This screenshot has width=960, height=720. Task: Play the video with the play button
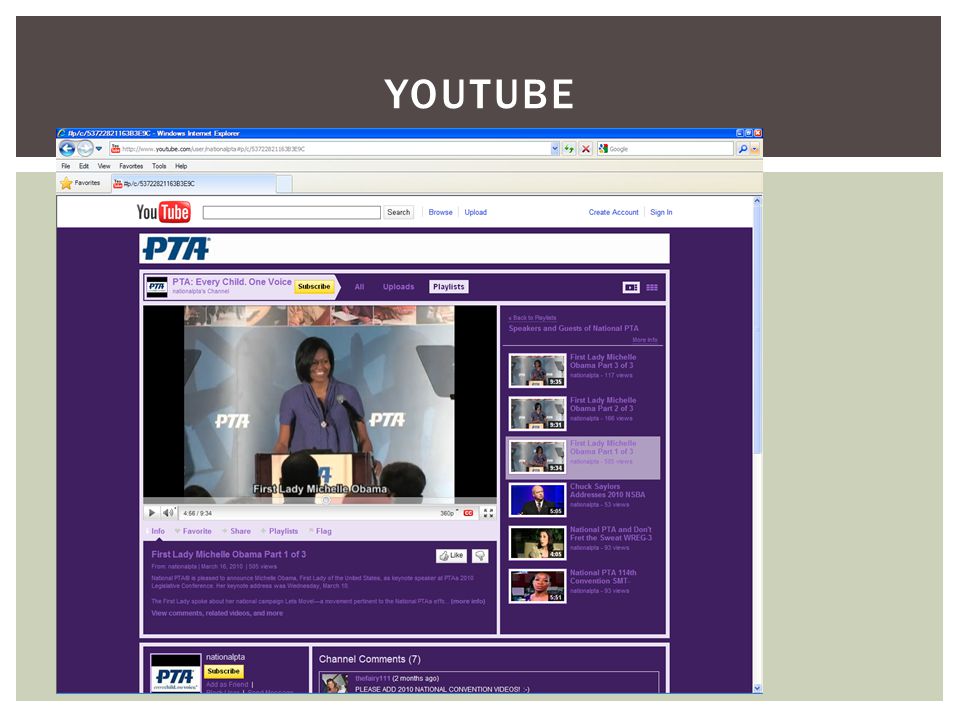(x=152, y=513)
